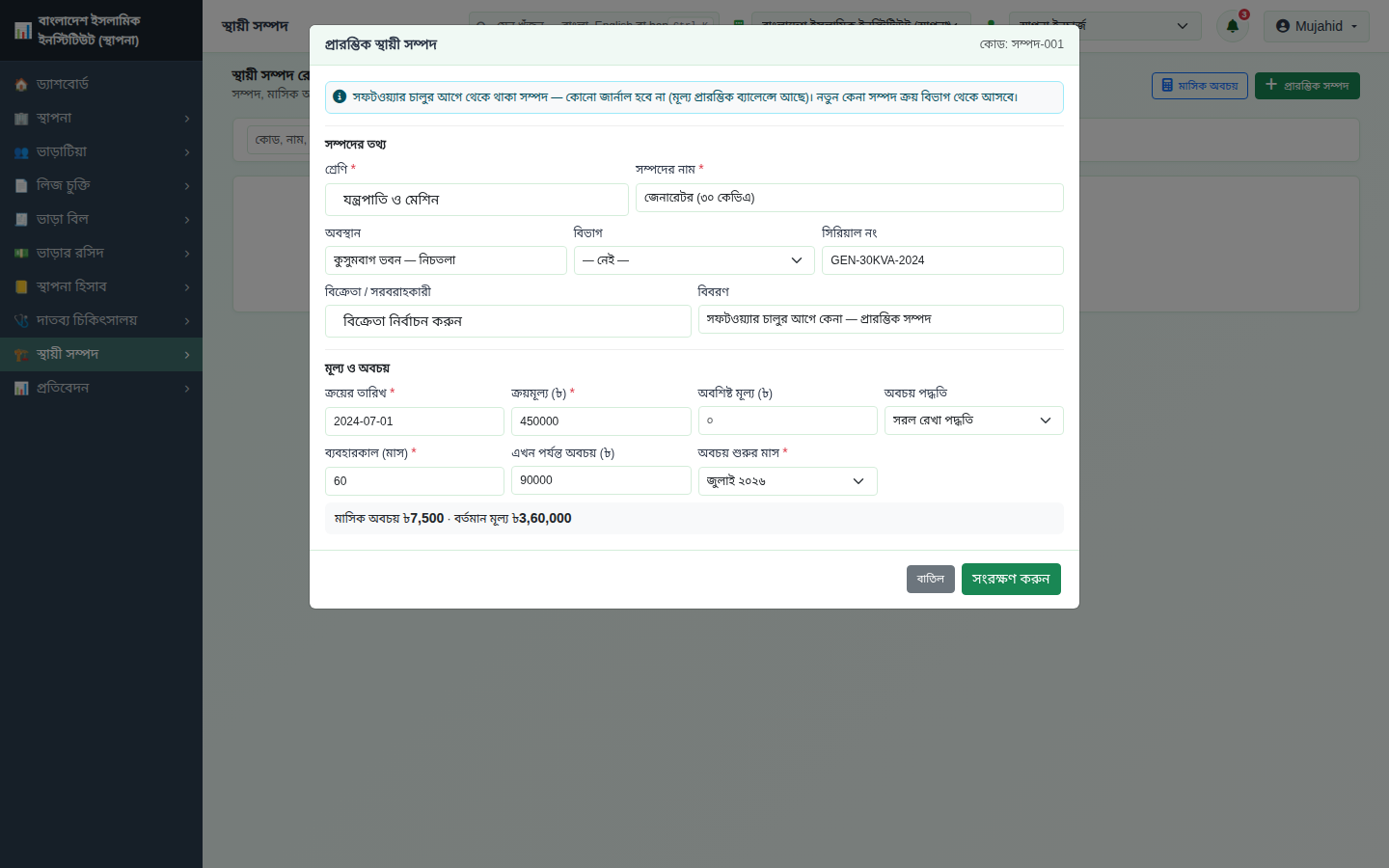This screenshot has height=868, width=1389.
Task: Click the বর্তমান মূল্য ৳3,60,000 summary value
Action: (x=513, y=518)
